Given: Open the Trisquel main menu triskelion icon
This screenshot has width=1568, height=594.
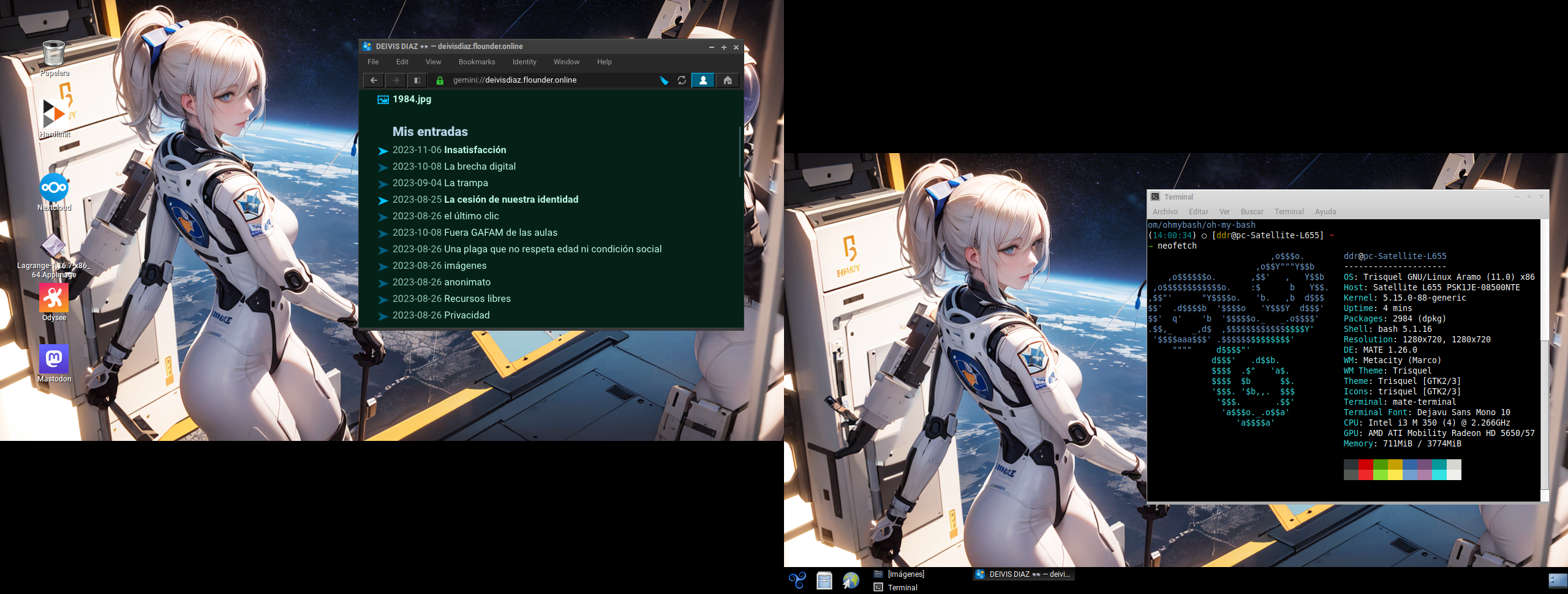Looking at the screenshot, I should pyautogui.click(x=797, y=580).
